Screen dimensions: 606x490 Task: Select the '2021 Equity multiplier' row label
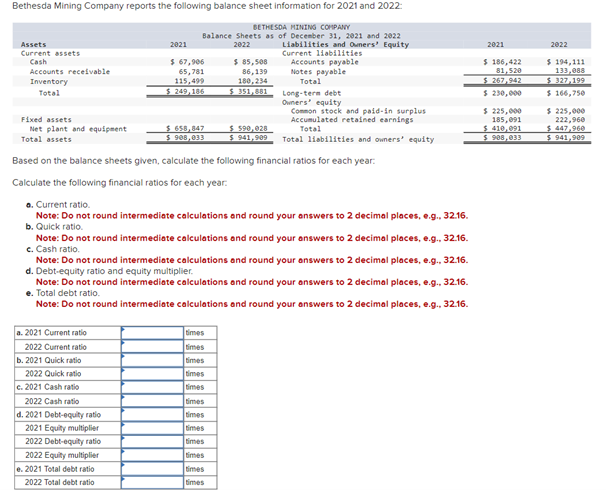click(62, 428)
